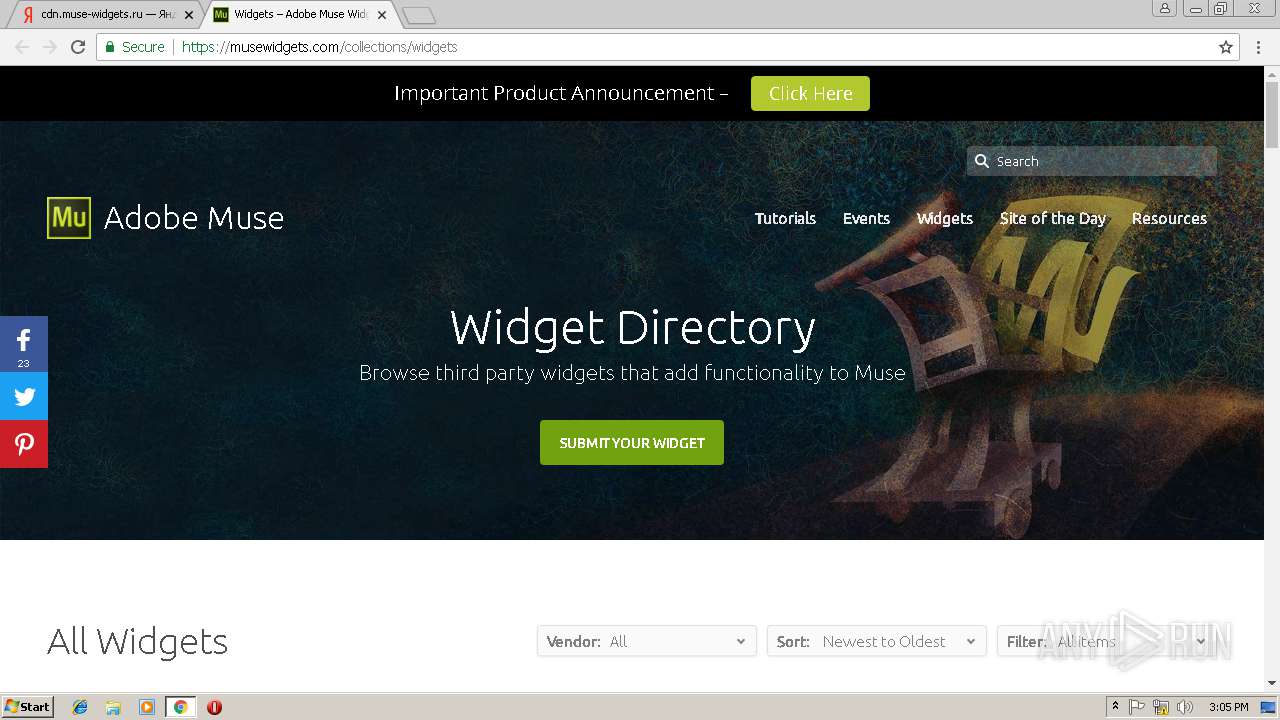Image resolution: width=1280 pixels, height=720 pixels.
Task: Click the Widget Directory heading
Action: coord(632,328)
